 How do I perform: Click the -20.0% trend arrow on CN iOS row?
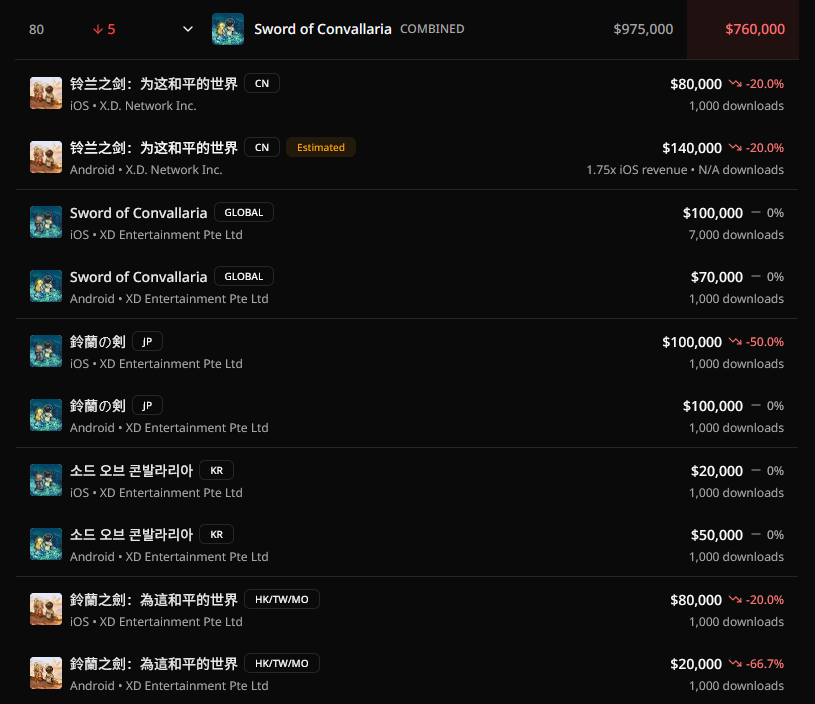735,84
